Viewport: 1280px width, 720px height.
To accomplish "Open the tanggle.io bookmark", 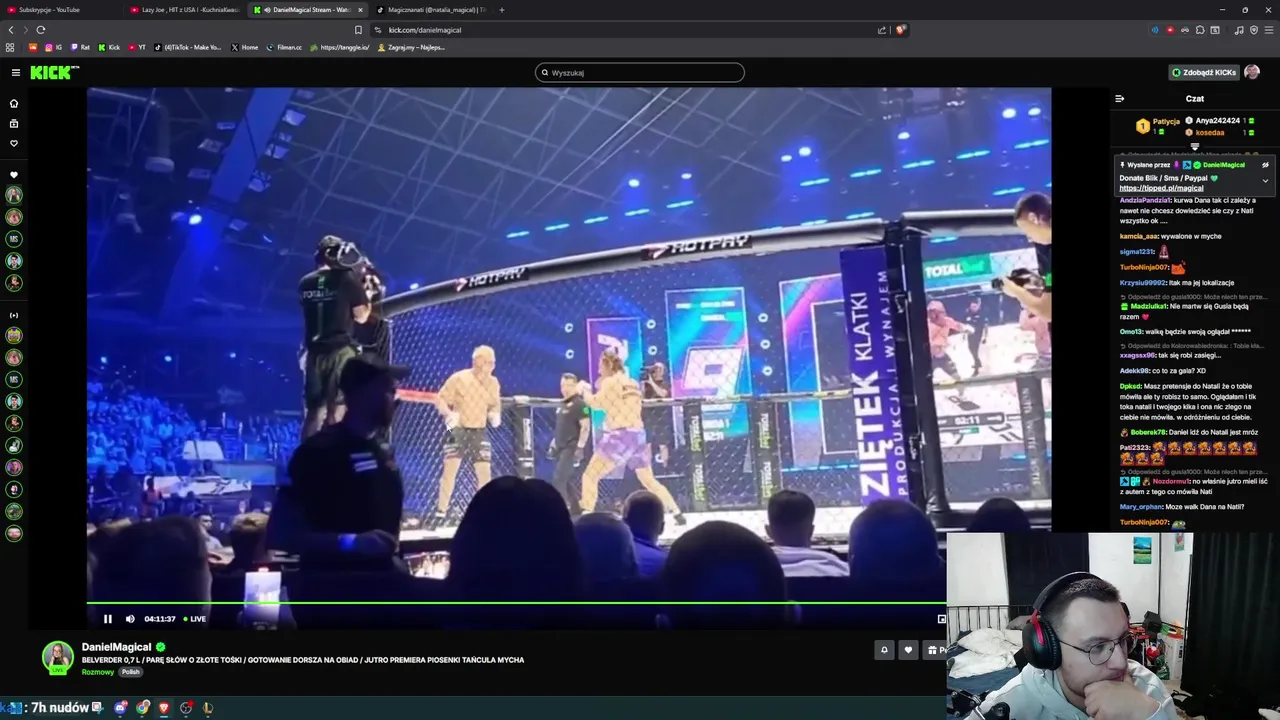I will (x=340, y=47).
